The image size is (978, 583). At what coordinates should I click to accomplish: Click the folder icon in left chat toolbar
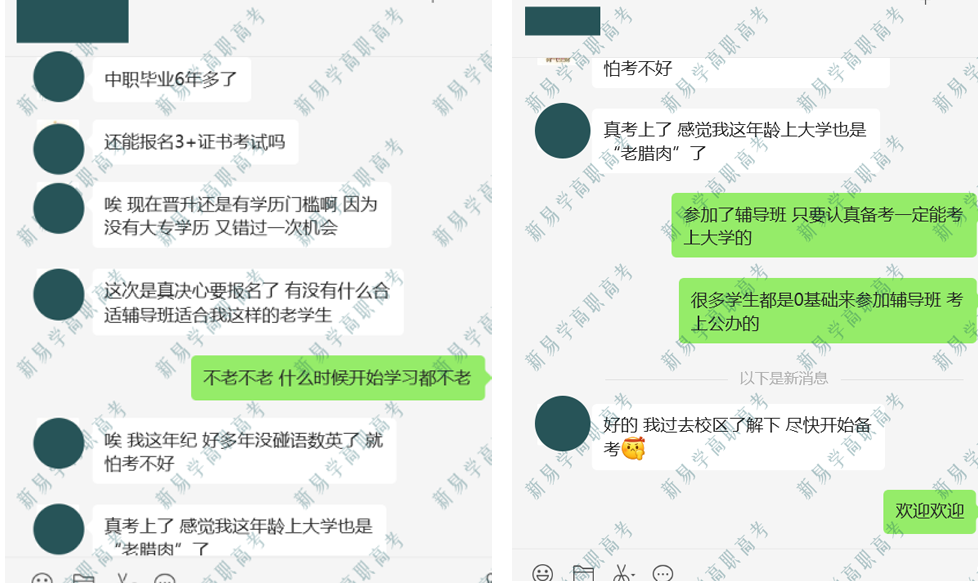coord(83,579)
